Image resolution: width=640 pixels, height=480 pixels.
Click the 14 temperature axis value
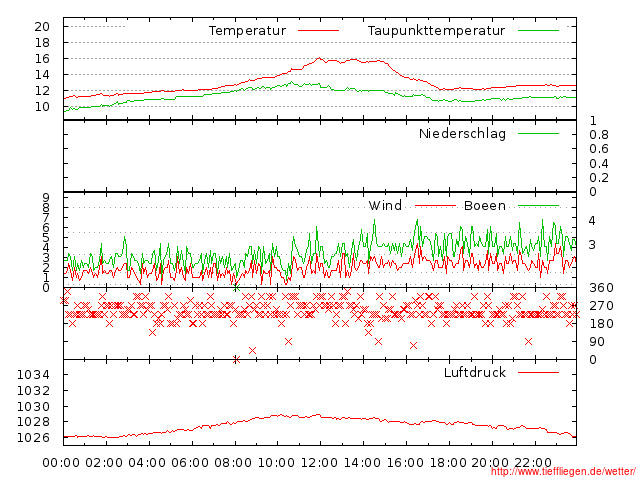tap(42, 75)
